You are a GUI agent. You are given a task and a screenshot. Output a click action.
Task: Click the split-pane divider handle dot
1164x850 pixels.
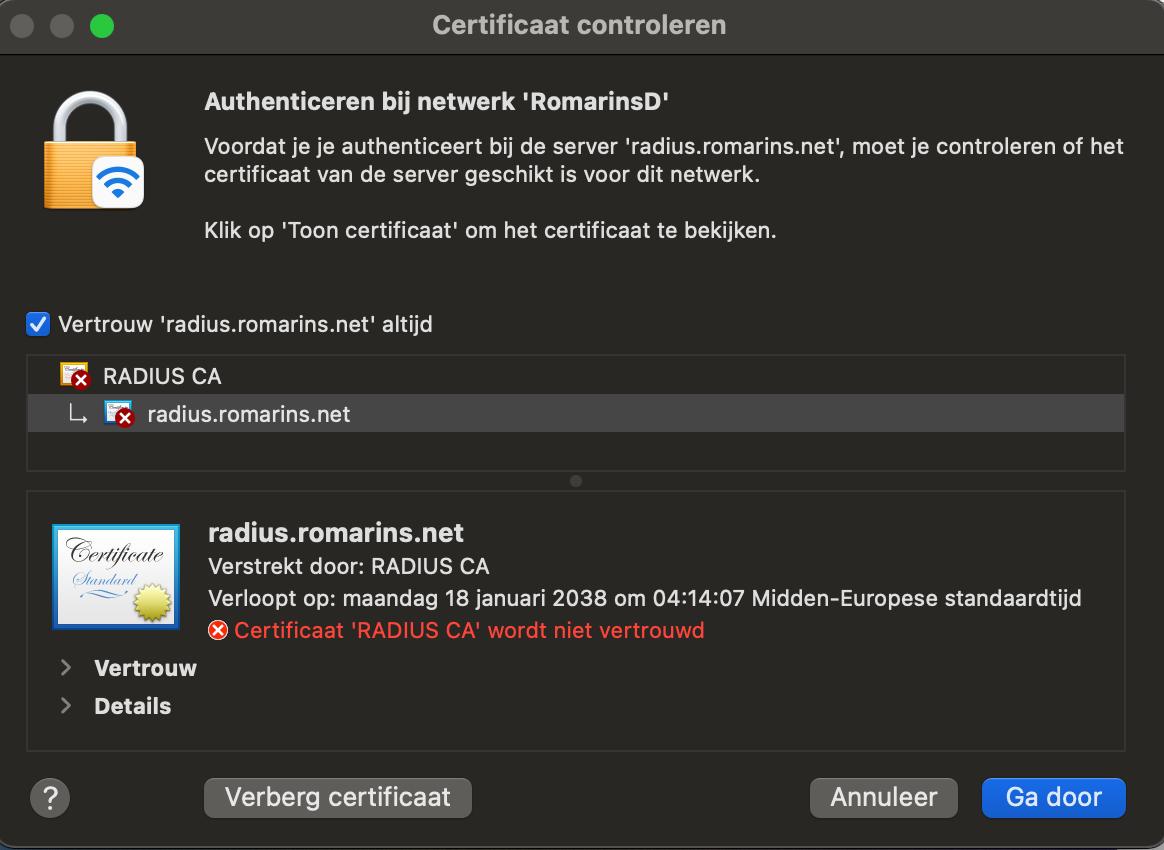coord(576,481)
